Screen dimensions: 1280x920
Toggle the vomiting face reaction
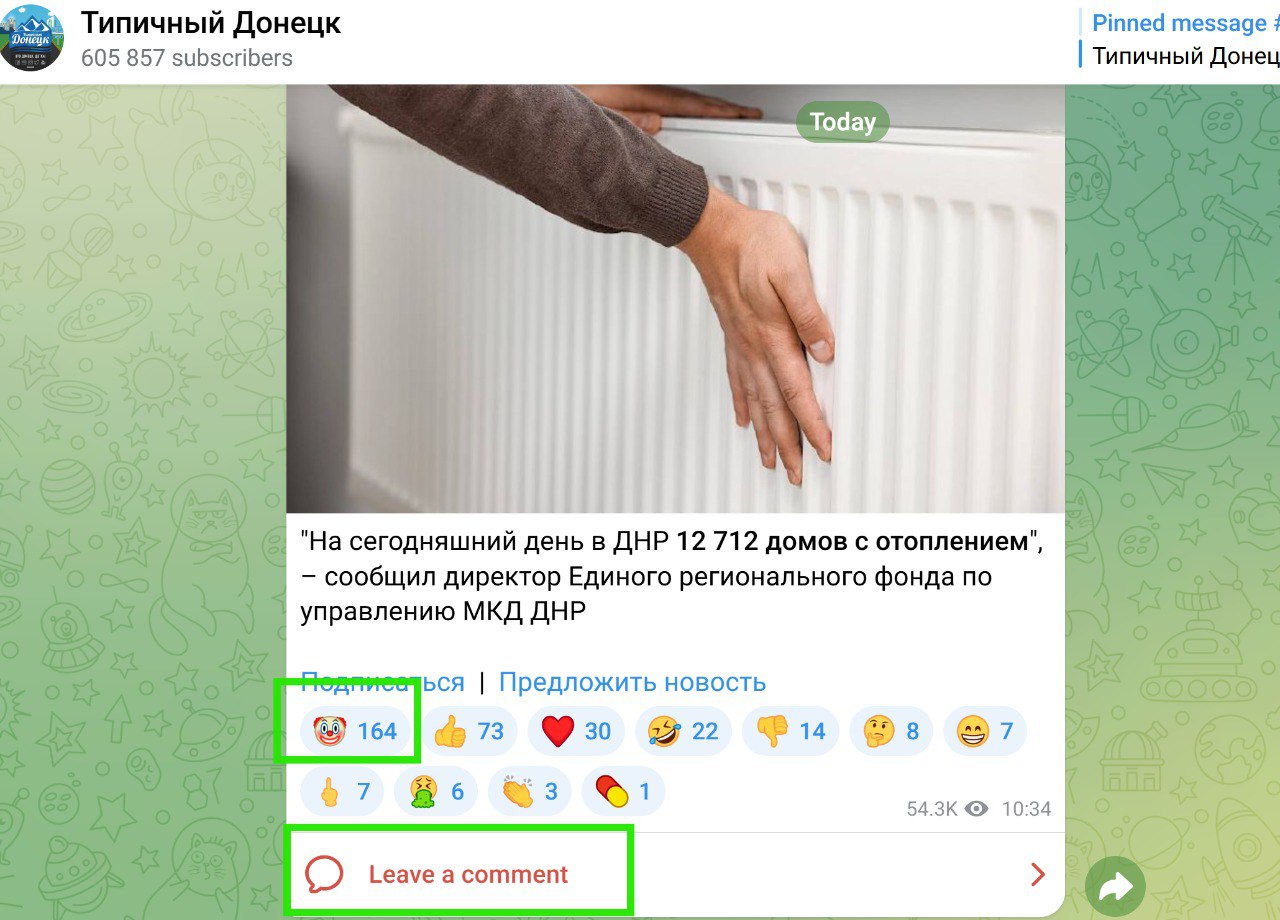pyautogui.click(x=436, y=792)
